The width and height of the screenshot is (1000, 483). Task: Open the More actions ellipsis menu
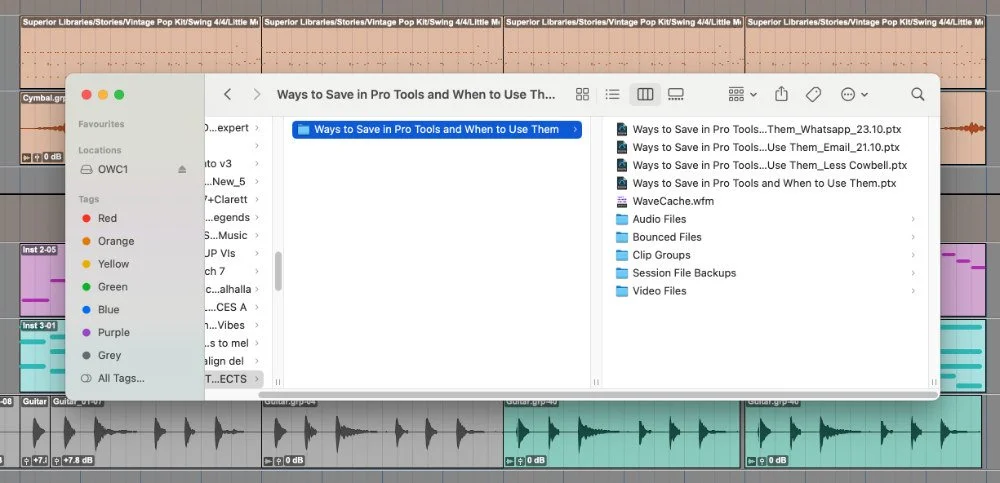854,94
